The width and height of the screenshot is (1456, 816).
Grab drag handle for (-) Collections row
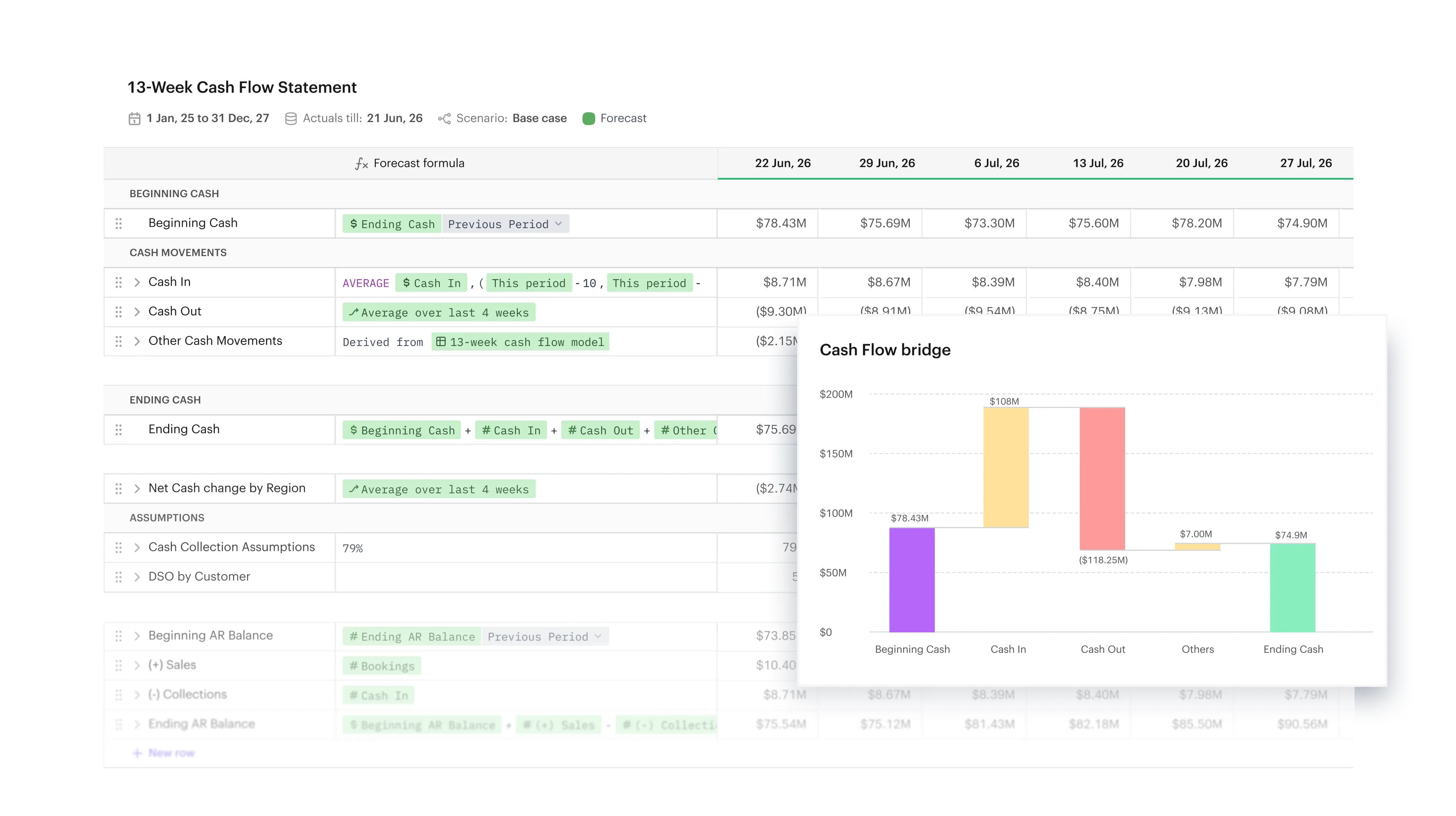point(118,694)
